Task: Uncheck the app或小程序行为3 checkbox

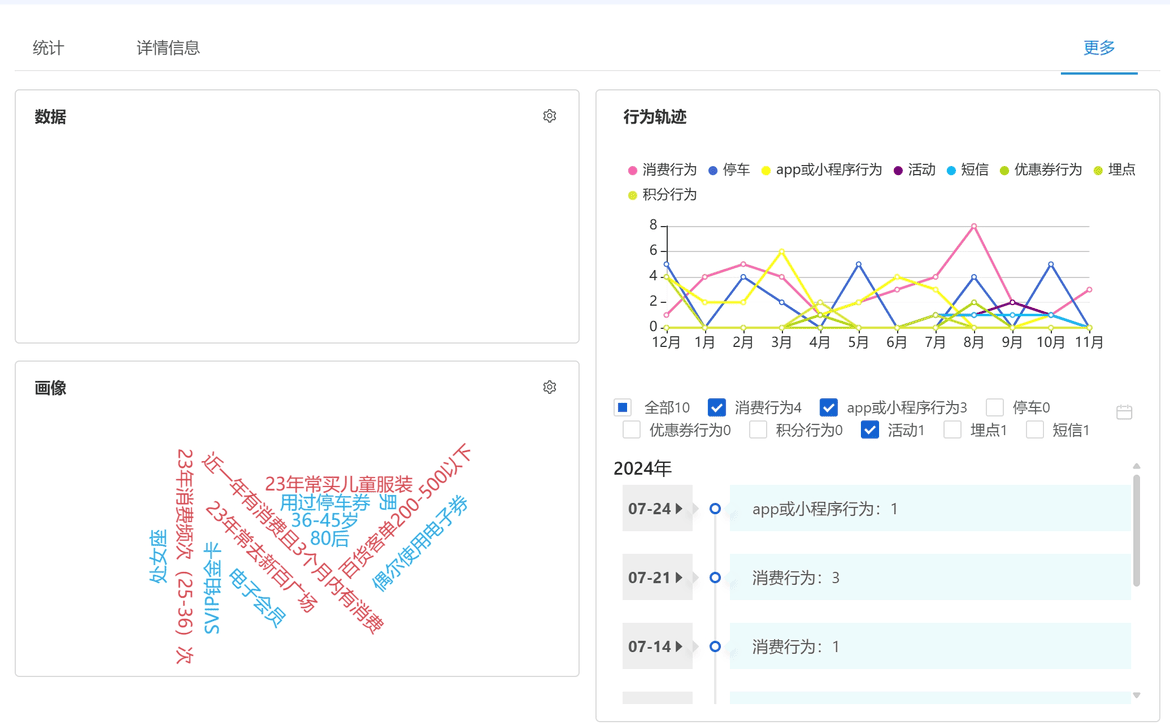Action: pos(828,407)
